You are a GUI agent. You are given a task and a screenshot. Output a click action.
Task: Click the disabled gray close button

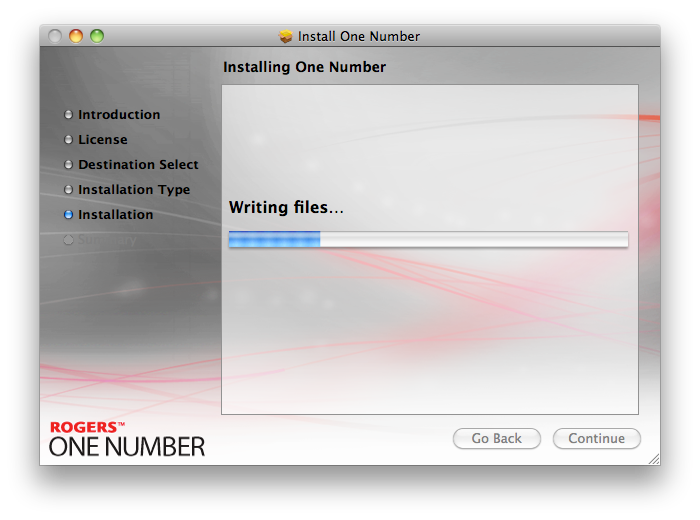click(55, 36)
